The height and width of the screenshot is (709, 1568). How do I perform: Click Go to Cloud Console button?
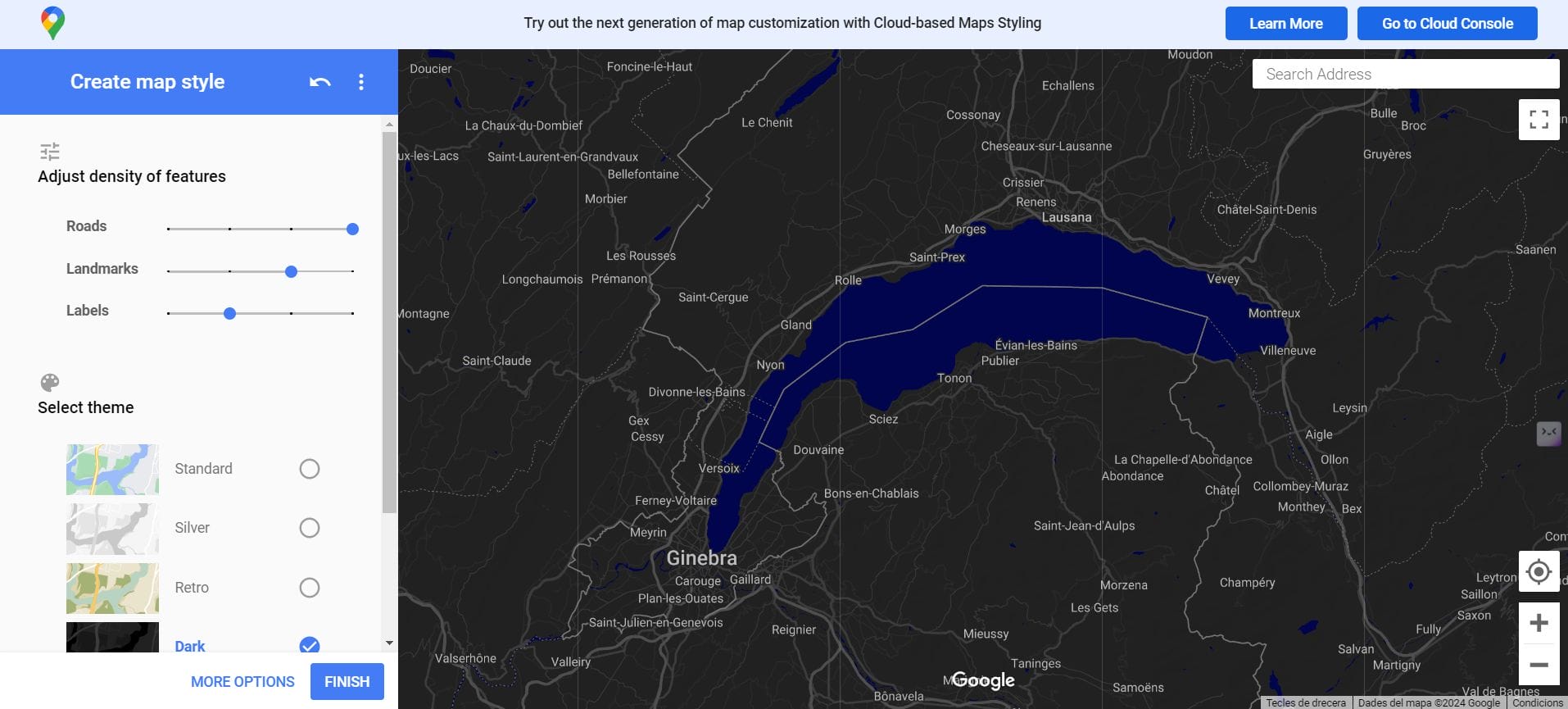(1448, 24)
